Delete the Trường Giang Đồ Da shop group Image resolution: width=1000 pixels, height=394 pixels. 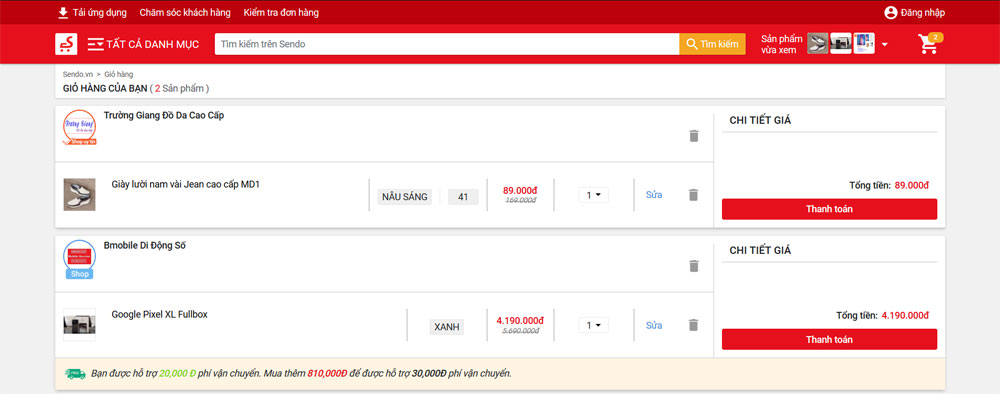tap(694, 136)
